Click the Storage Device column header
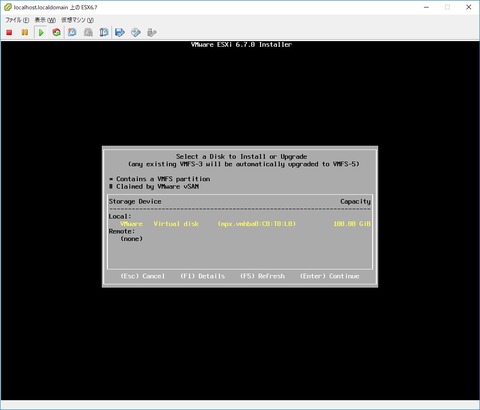480x410 pixels. [135, 201]
